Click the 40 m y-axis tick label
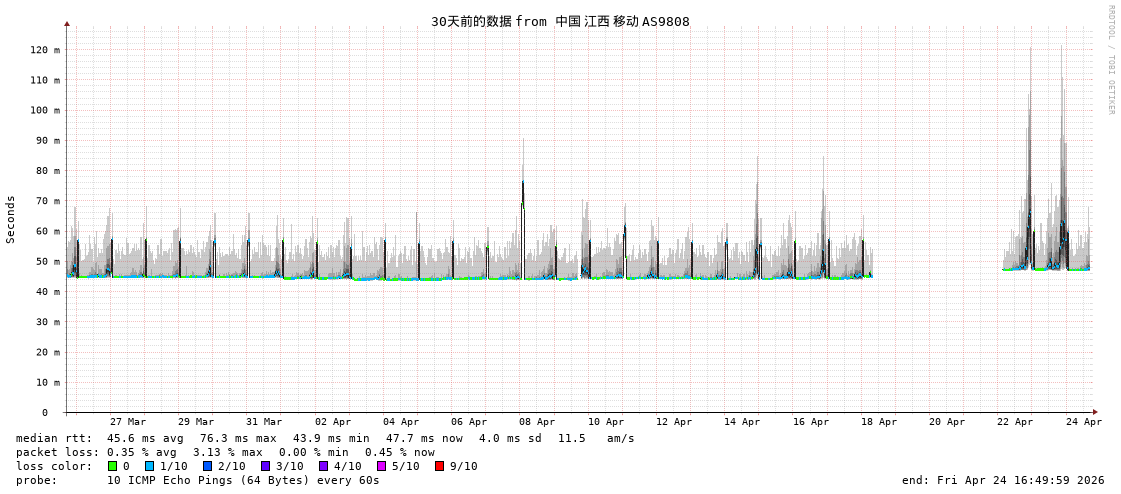The width and height of the screenshot is (1121, 494). pyautogui.click(x=47, y=292)
